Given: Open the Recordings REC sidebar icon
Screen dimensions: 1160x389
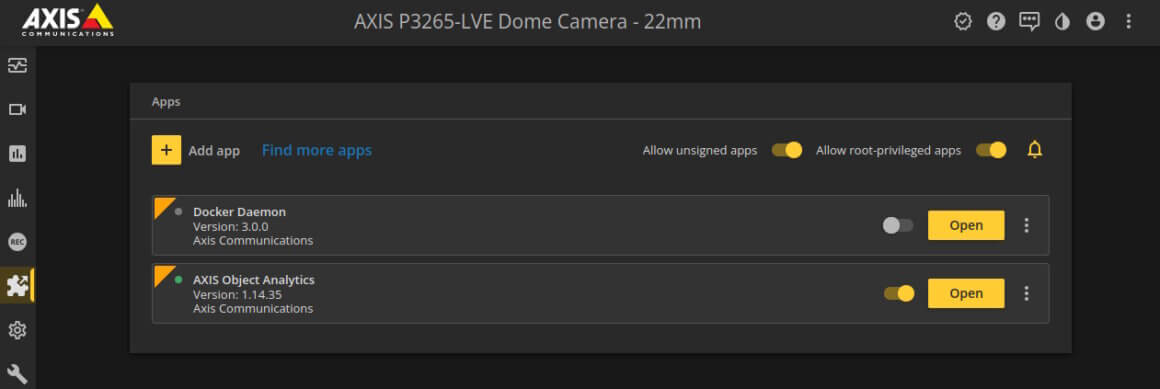Looking at the screenshot, I should (x=17, y=242).
